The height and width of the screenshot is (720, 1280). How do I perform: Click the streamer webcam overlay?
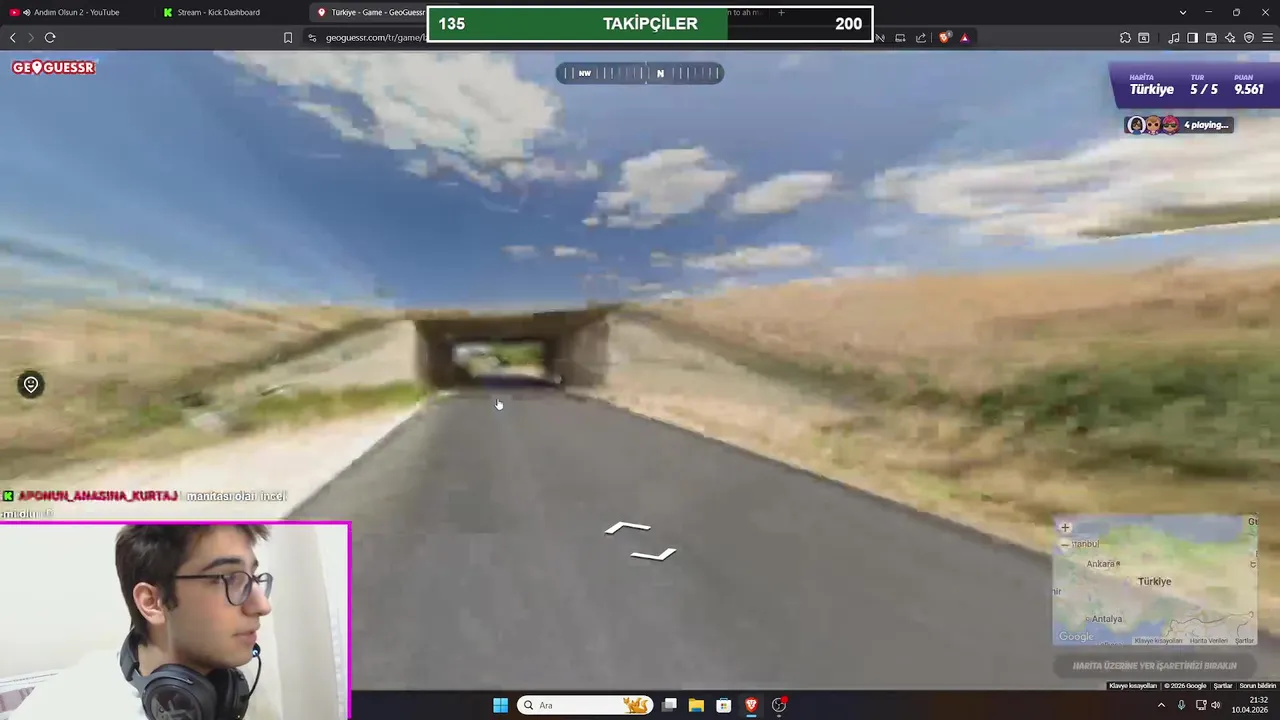point(175,620)
